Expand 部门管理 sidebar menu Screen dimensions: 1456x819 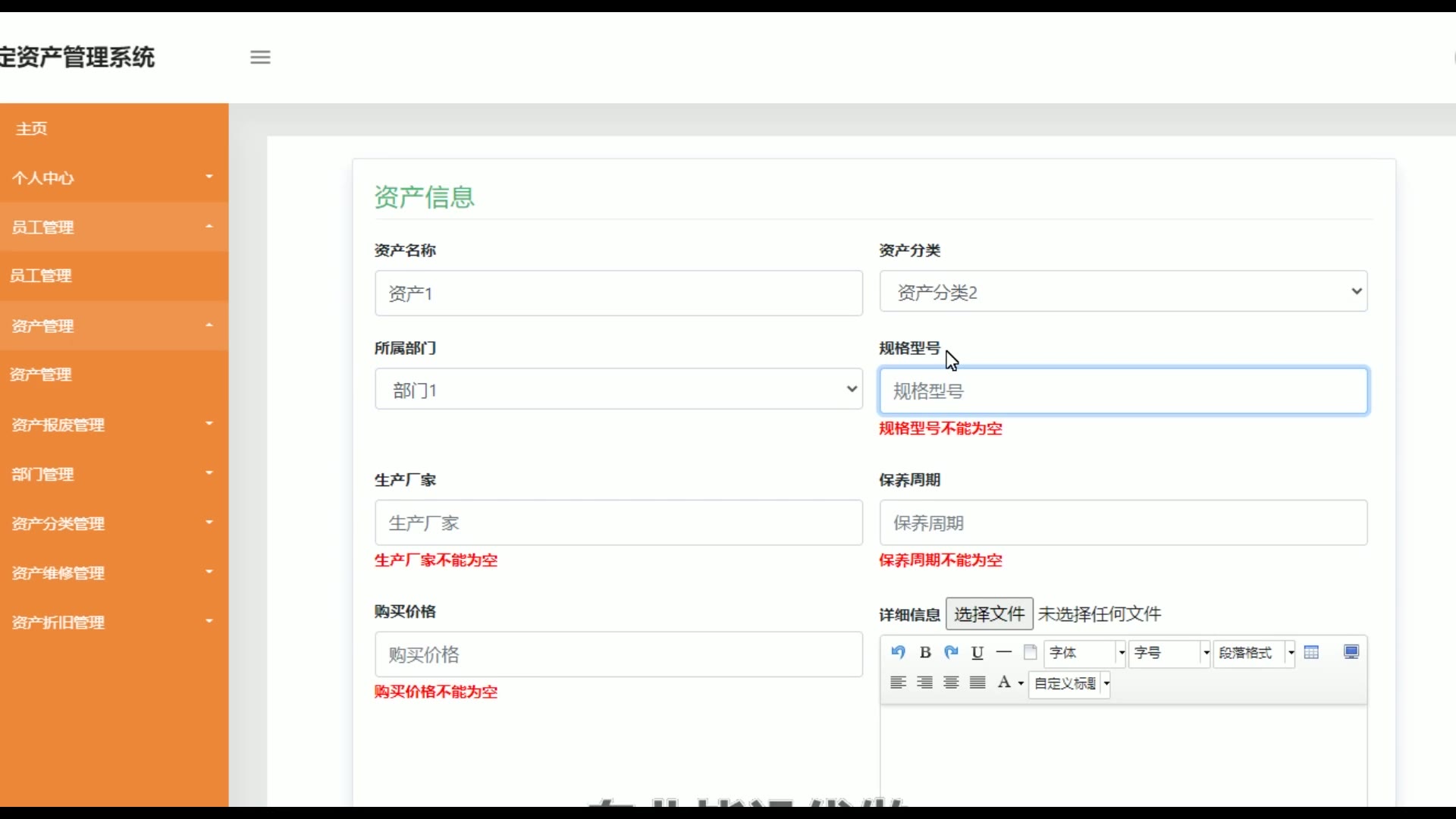click(114, 475)
